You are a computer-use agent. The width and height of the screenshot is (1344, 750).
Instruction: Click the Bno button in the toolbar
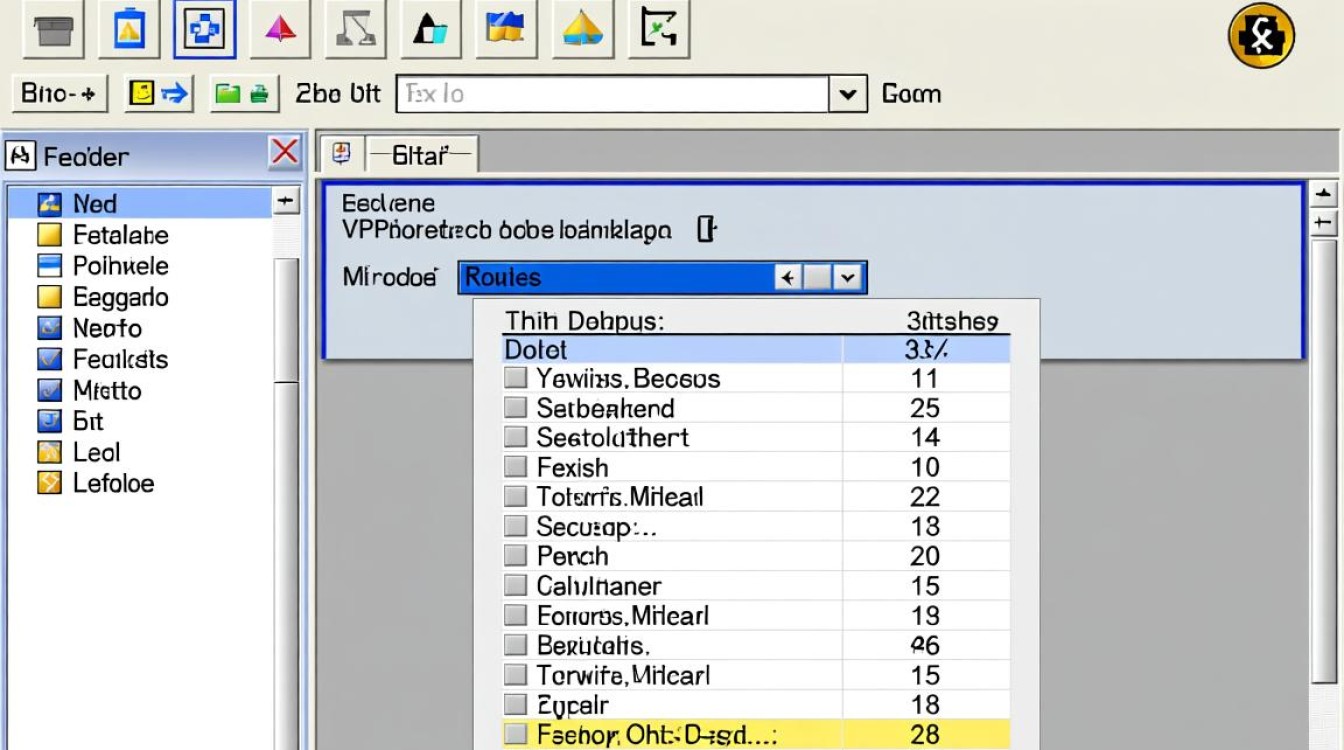coord(58,94)
